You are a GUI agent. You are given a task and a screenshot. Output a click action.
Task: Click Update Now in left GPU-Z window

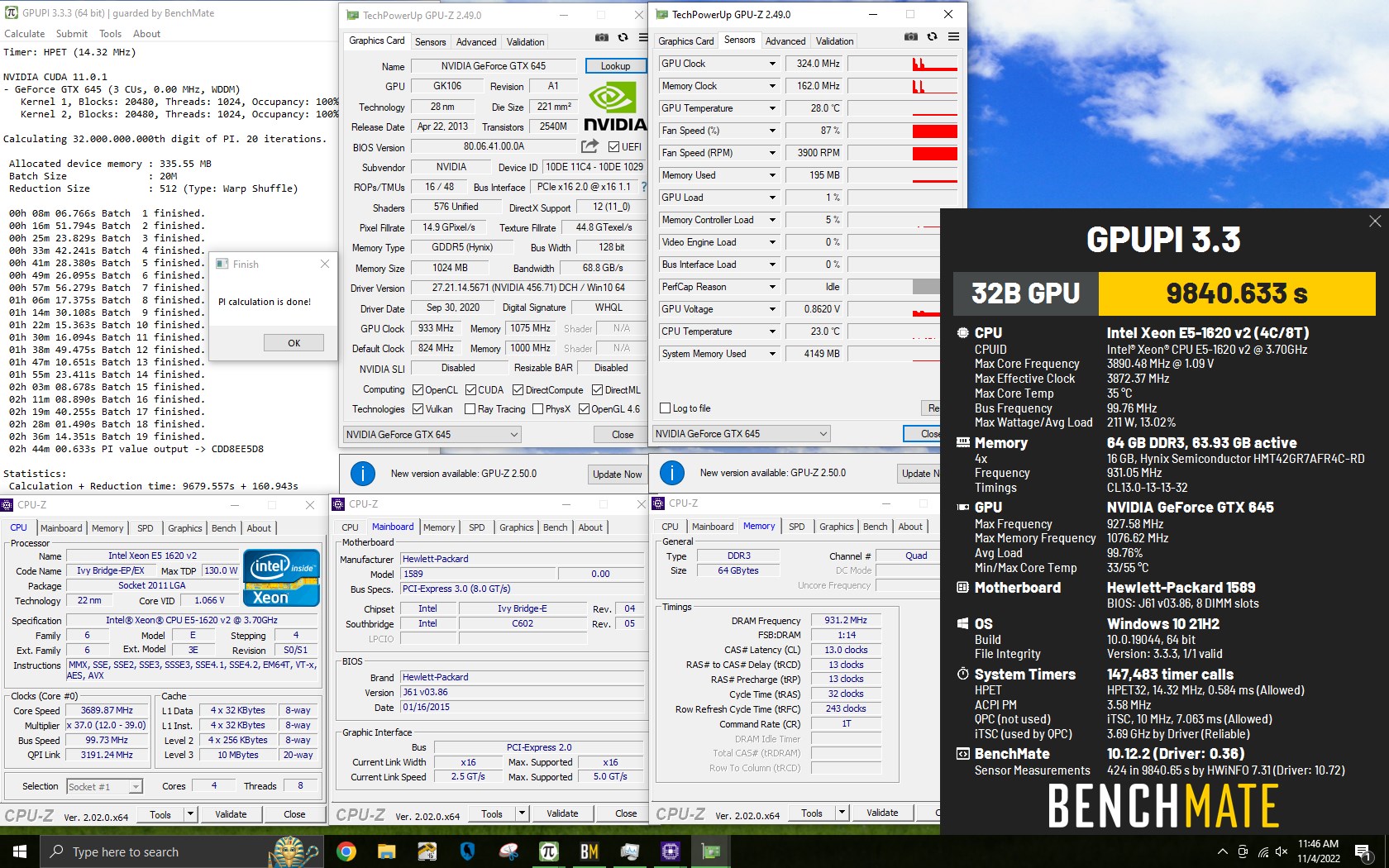click(617, 474)
